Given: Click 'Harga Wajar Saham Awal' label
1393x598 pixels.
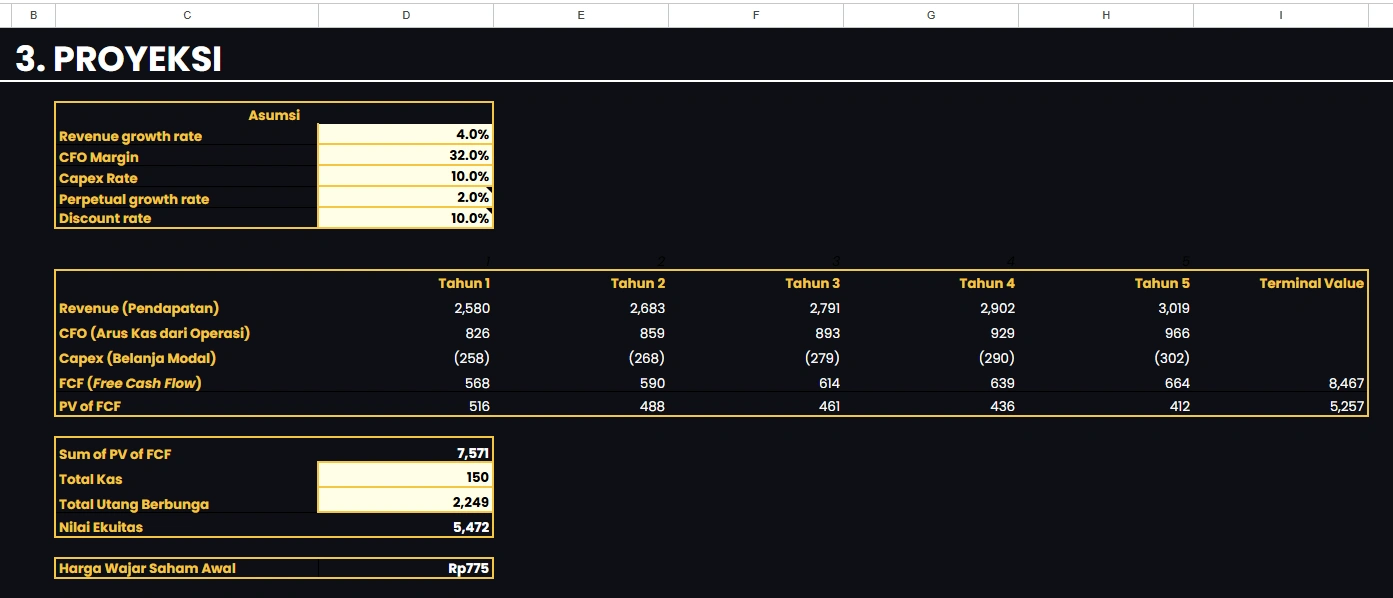Looking at the screenshot, I should 148,568.
